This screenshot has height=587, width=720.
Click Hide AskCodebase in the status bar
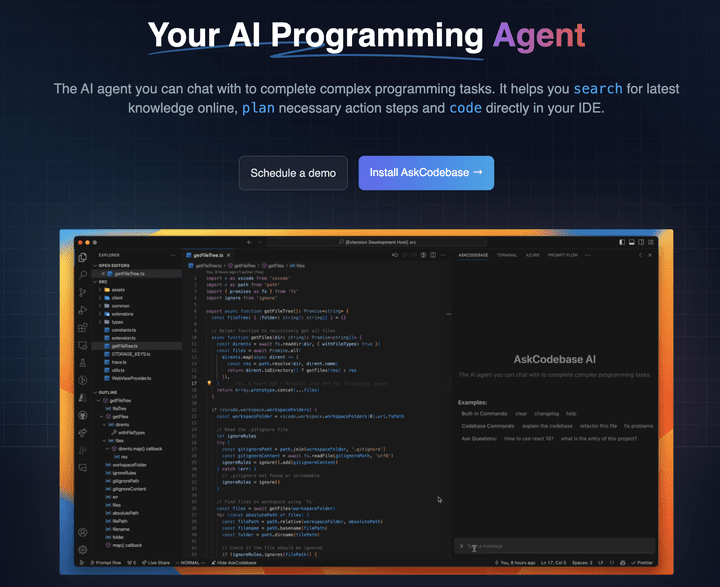[233, 562]
